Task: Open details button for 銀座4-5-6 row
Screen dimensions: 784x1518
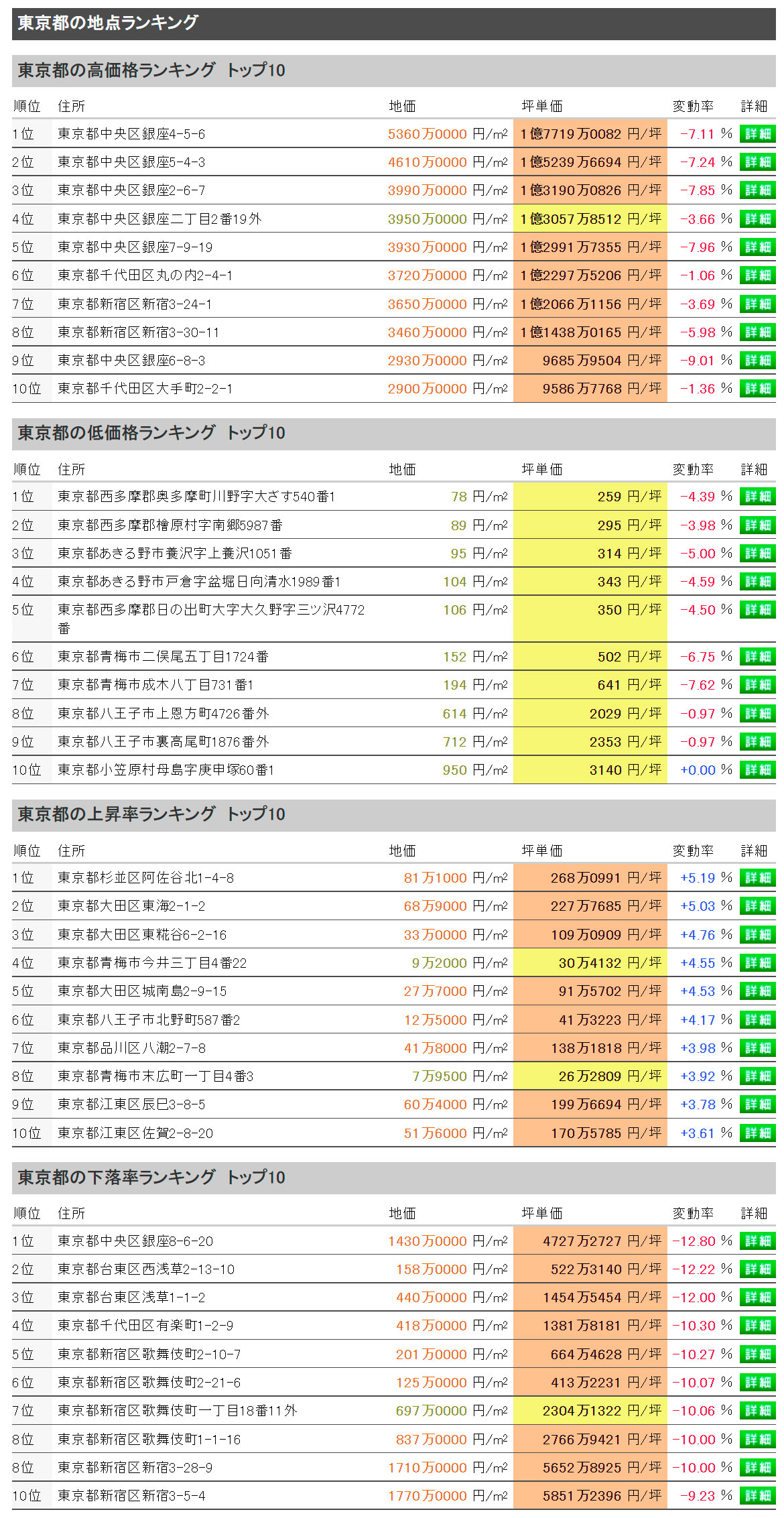Action: pyautogui.click(x=757, y=134)
